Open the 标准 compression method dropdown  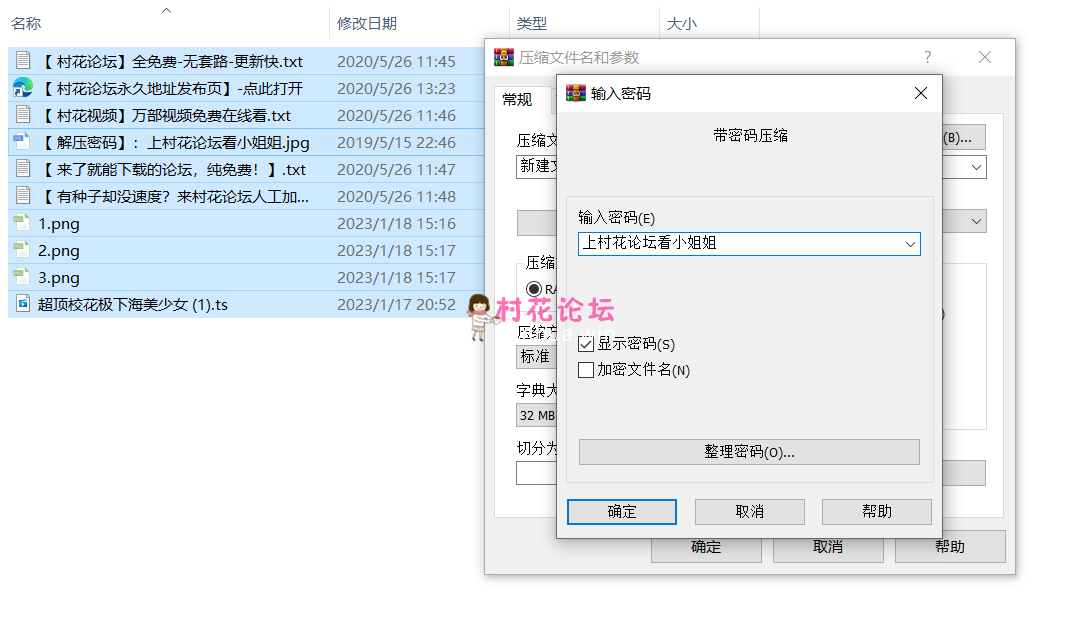tap(536, 356)
